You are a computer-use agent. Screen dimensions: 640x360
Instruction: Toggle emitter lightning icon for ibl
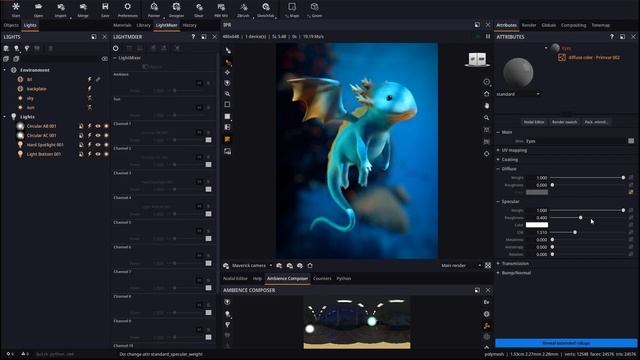pyautogui.click(x=89, y=79)
